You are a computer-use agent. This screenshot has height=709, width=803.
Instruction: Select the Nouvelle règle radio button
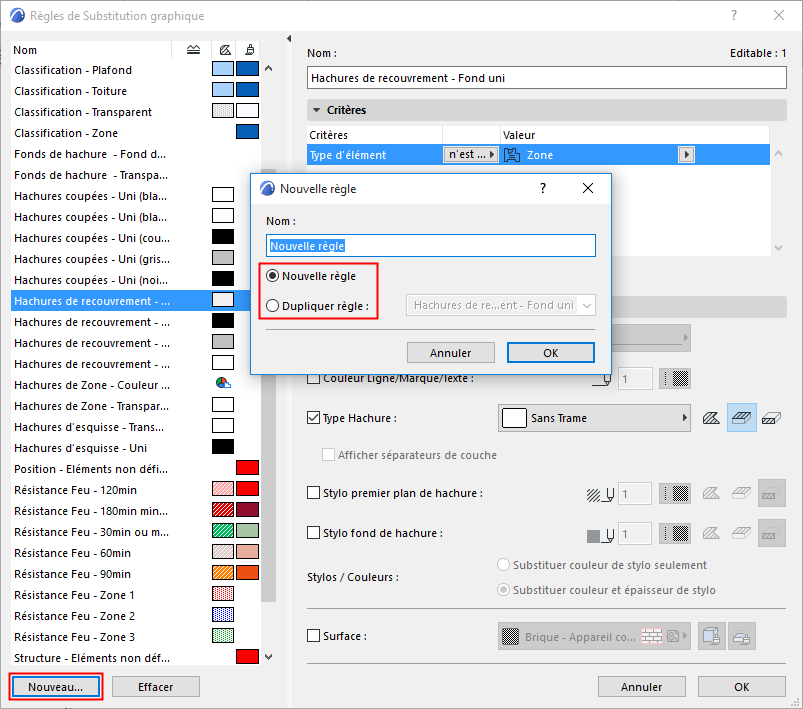pos(273,276)
